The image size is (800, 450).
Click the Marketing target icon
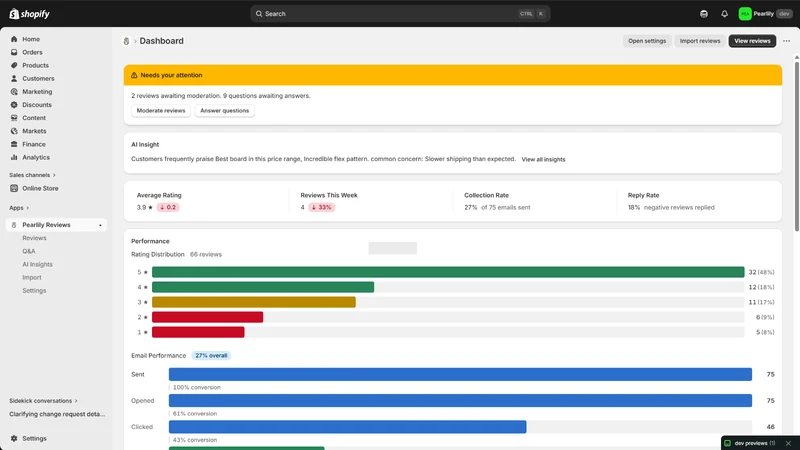(x=14, y=92)
